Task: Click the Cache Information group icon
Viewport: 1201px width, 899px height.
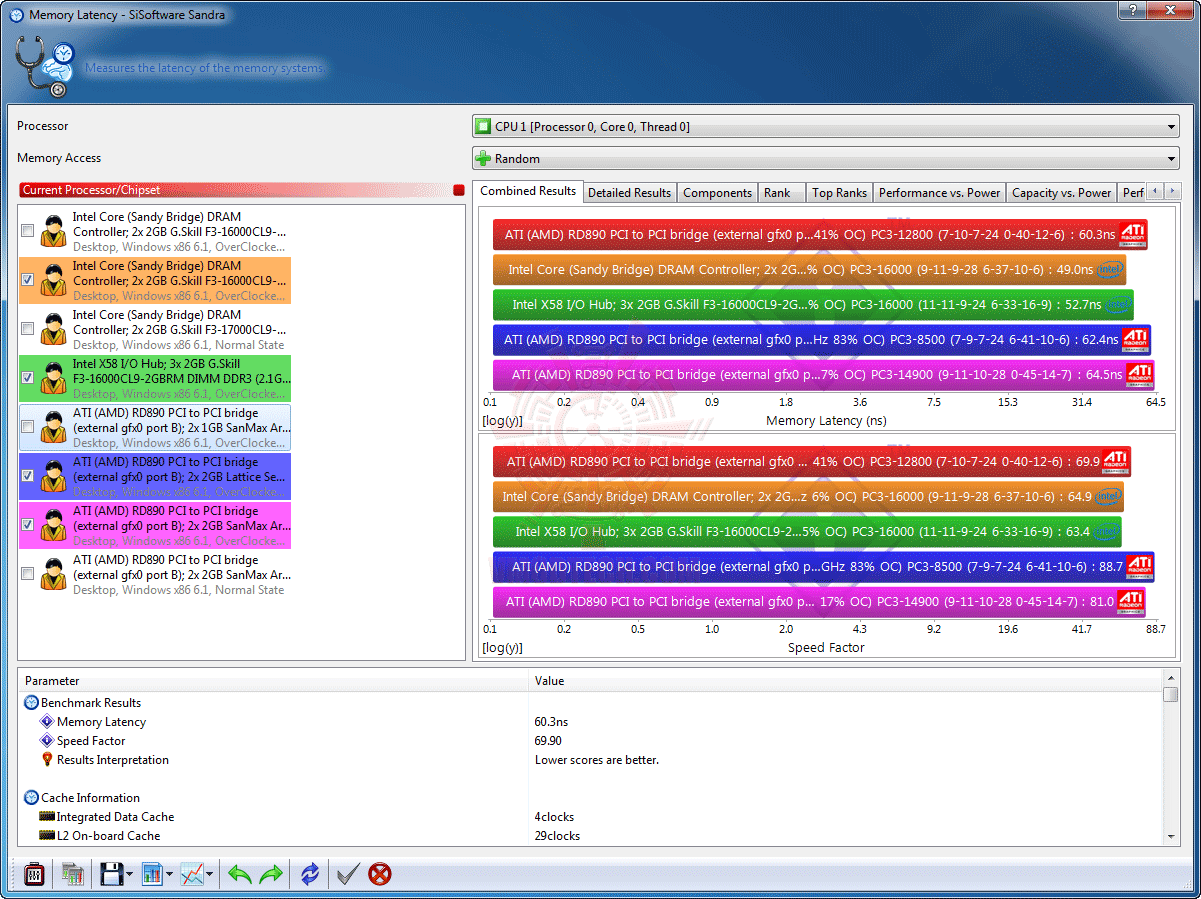Action: (31, 798)
